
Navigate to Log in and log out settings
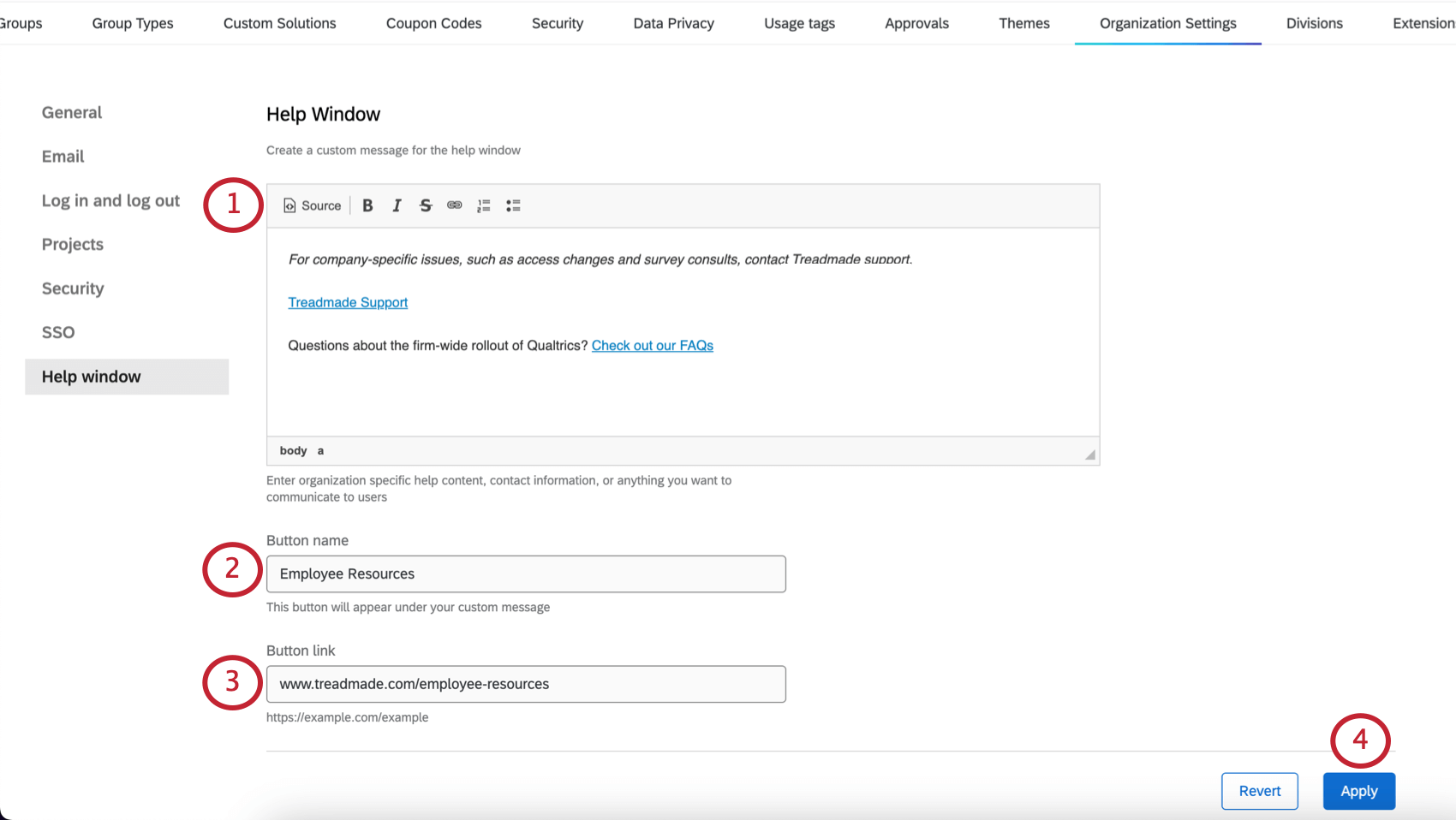pyautogui.click(x=110, y=200)
